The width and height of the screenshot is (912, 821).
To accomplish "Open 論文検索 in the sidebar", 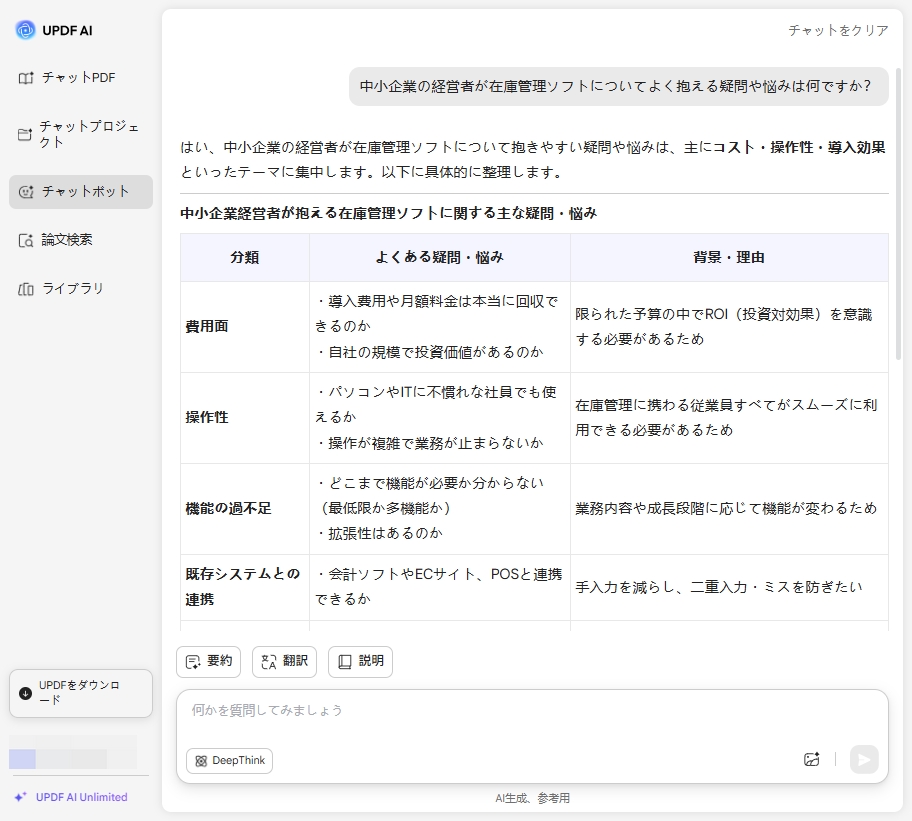I will pos(81,240).
